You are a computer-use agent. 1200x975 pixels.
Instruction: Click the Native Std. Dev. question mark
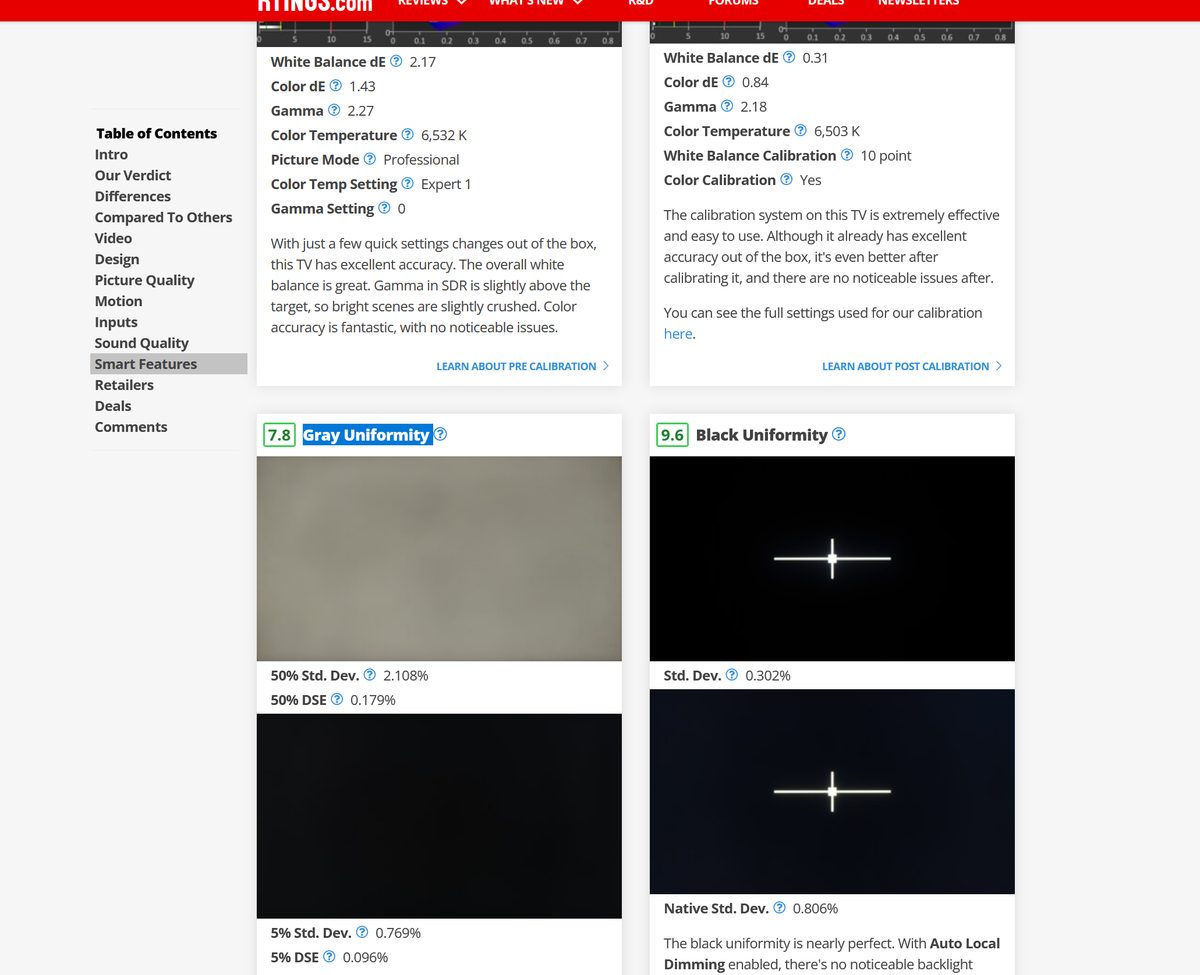pos(779,908)
